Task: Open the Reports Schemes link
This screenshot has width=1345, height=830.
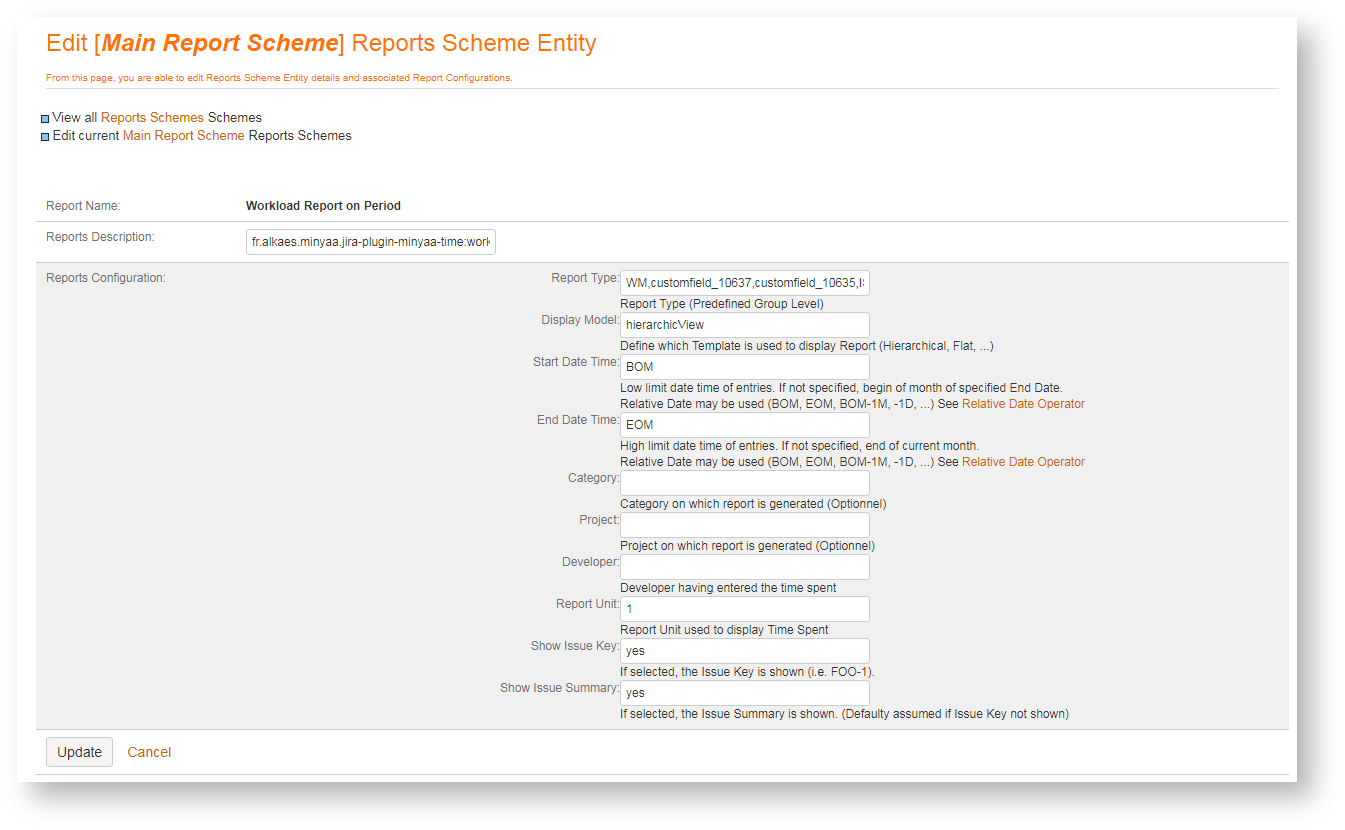Action: tap(152, 118)
